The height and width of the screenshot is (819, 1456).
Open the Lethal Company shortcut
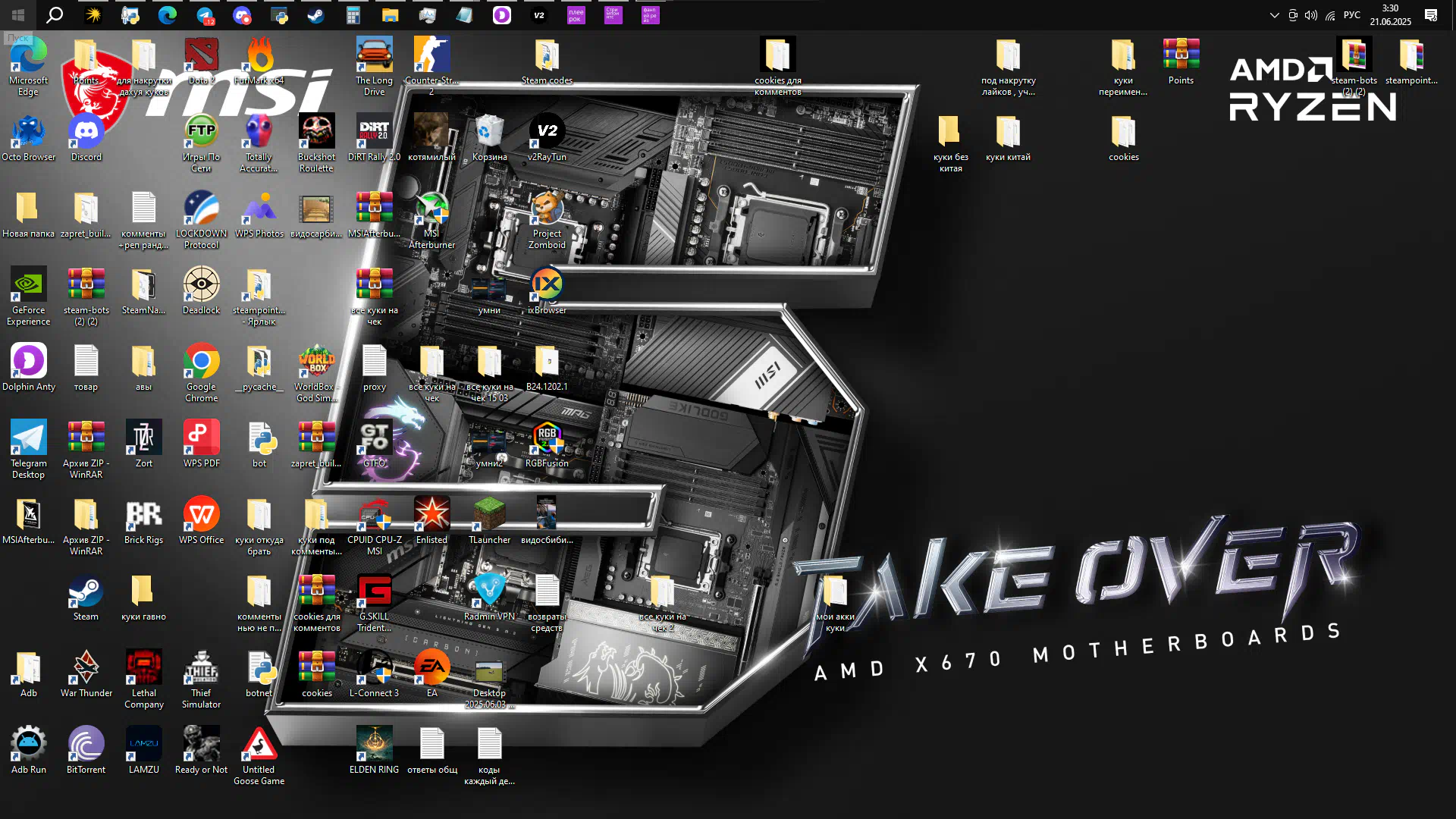[x=143, y=679]
